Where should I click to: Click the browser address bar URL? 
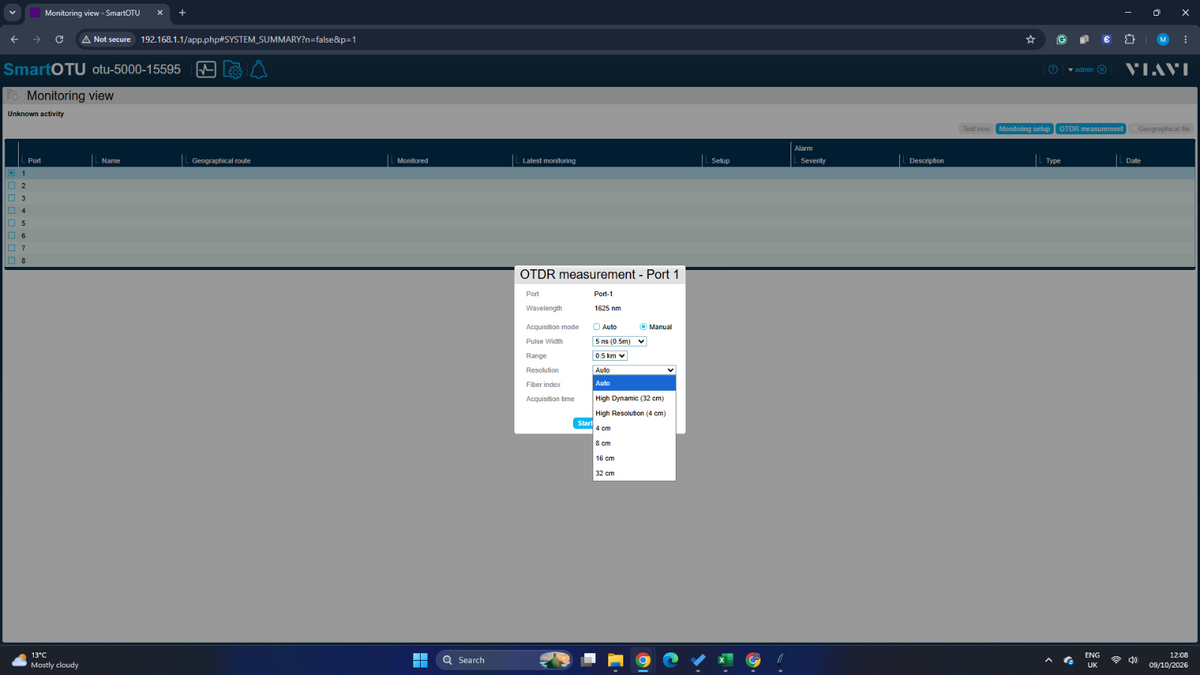[248, 39]
